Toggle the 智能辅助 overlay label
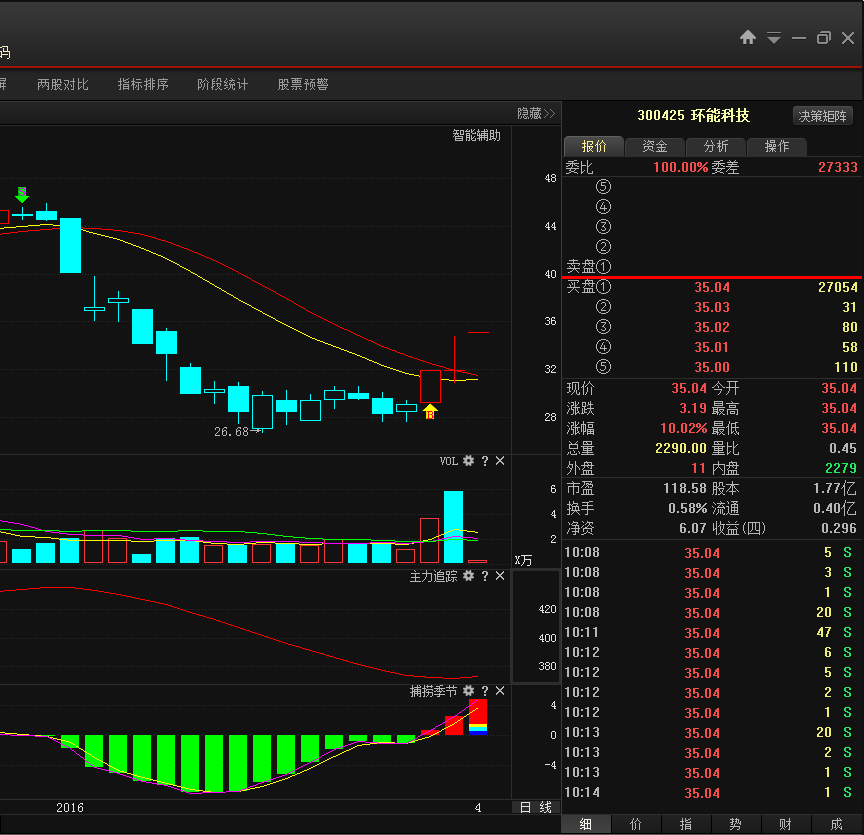 pos(476,136)
